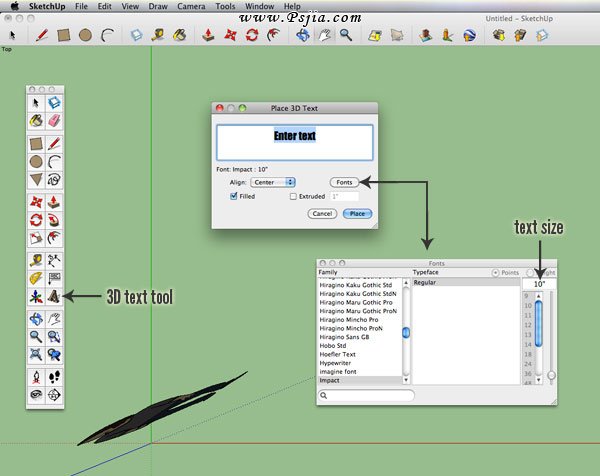The height and width of the screenshot is (476, 600).
Task: Select the Points radio button
Action: click(494, 272)
